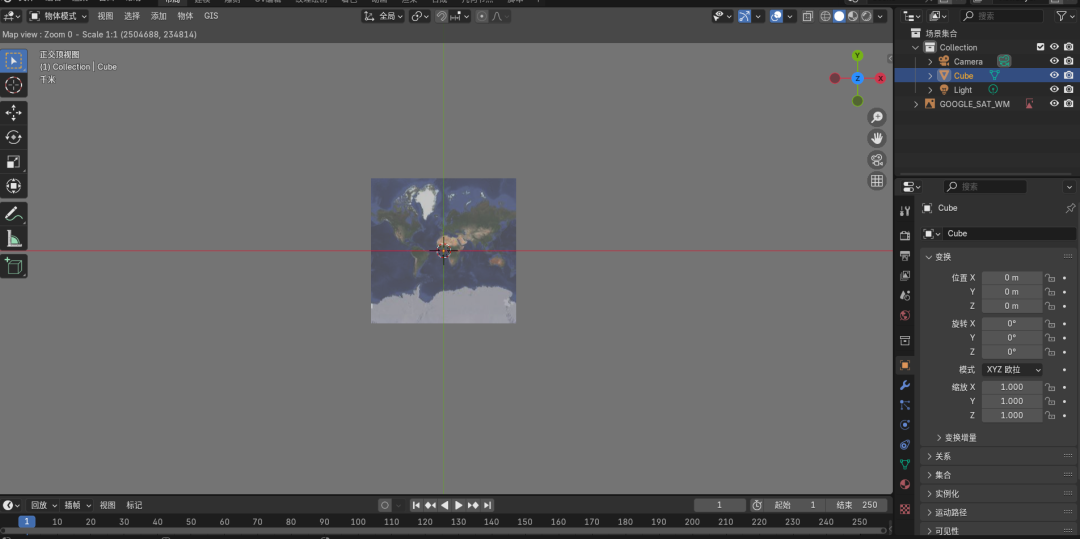This screenshot has width=1080, height=539.
Task: Open the GIS menu
Action: pos(211,16)
